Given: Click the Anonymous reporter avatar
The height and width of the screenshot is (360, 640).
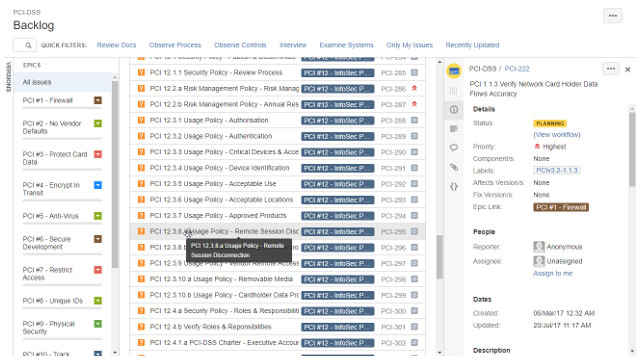Looking at the screenshot, I should [x=539, y=247].
